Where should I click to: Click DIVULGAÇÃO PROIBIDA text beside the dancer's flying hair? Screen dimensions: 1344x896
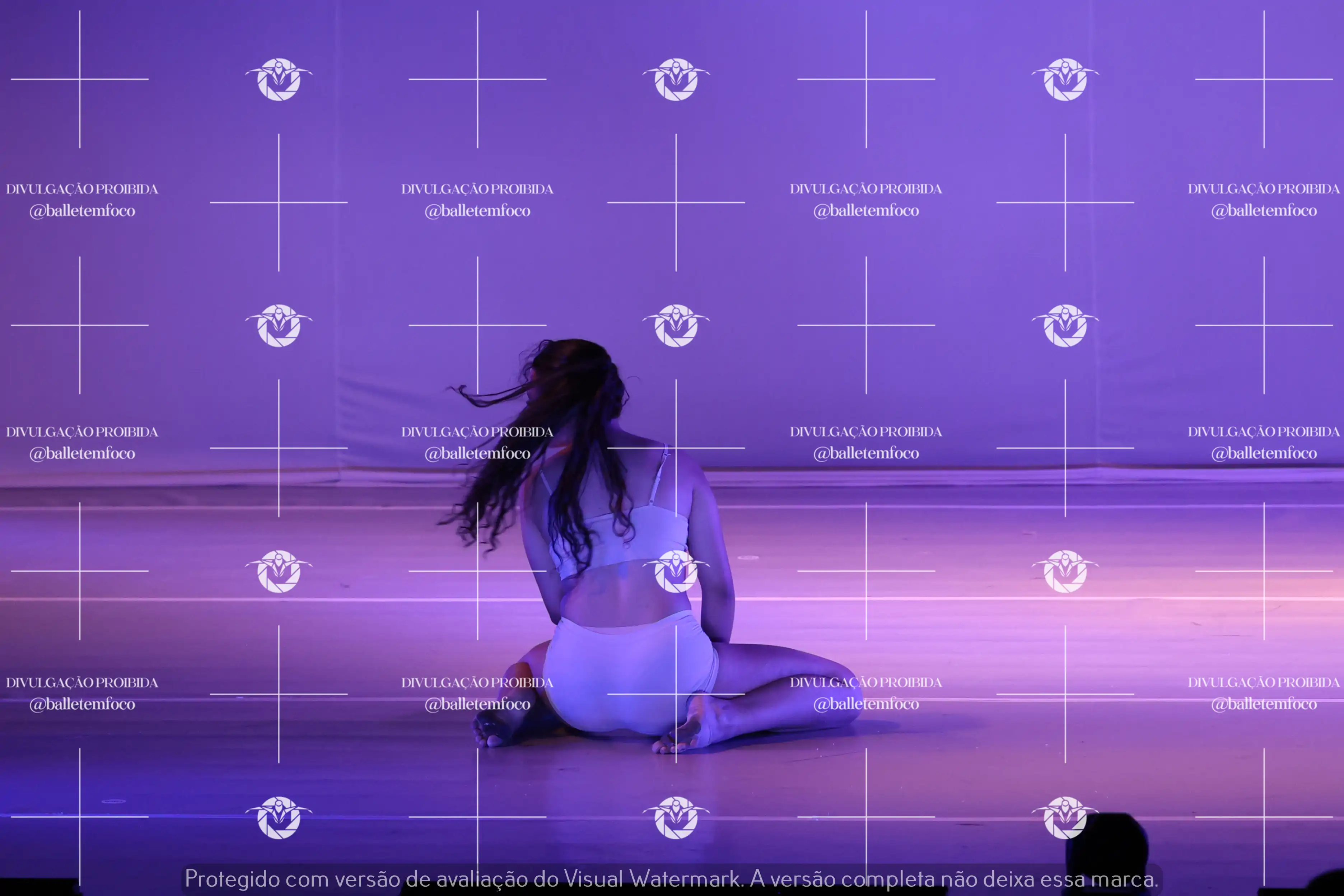pos(477,432)
